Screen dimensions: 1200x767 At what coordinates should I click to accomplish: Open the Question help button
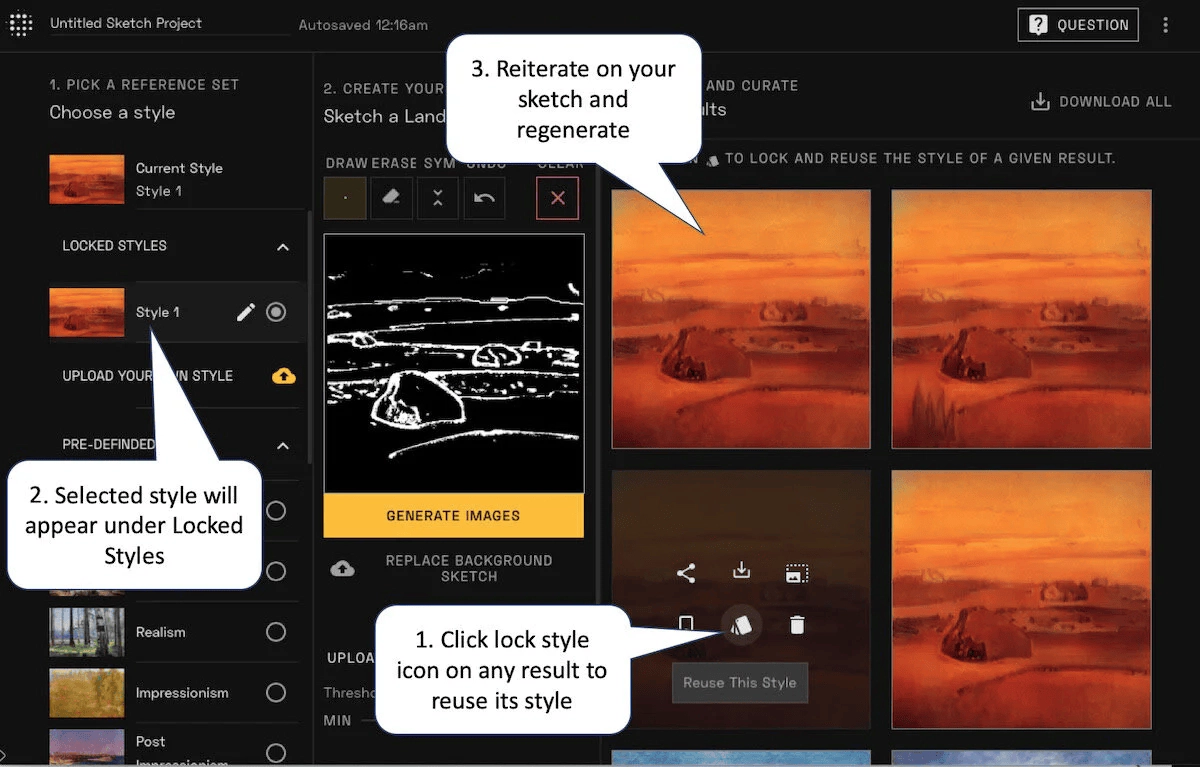1078,25
